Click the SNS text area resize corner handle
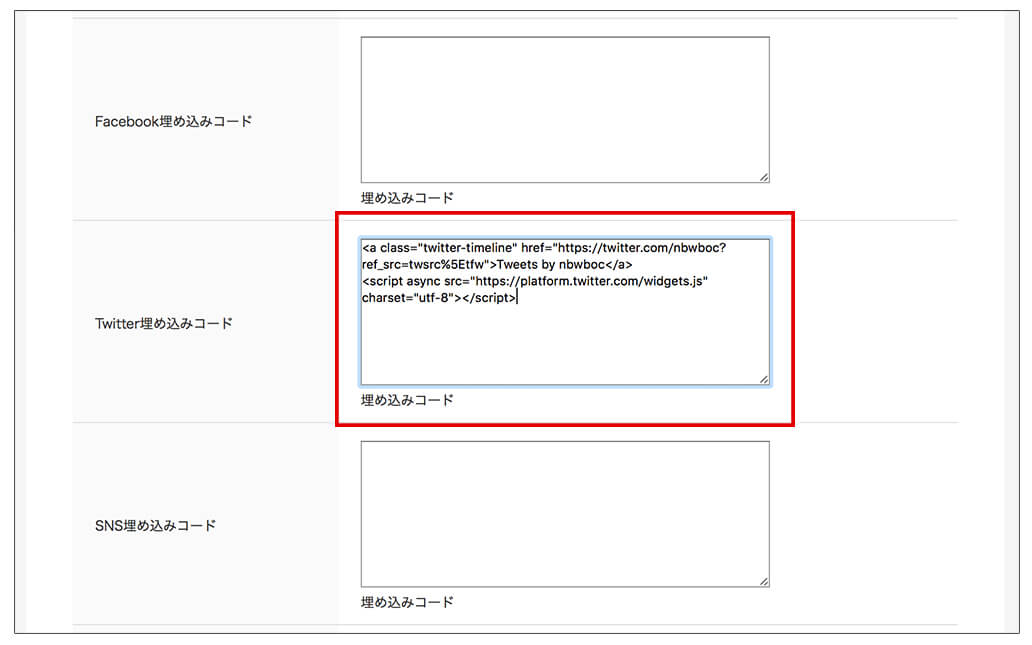Viewport: 1032px width, 645px height. tap(764, 581)
